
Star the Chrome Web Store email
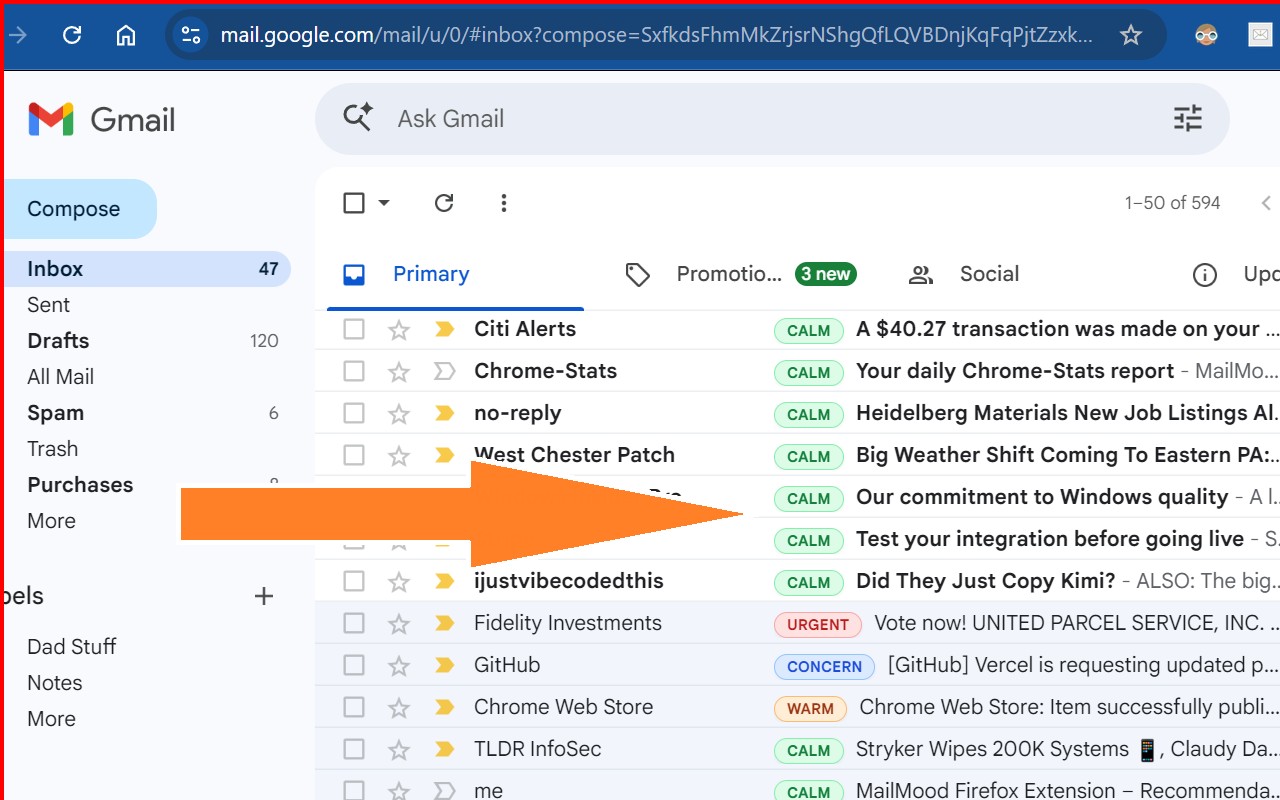[399, 707]
